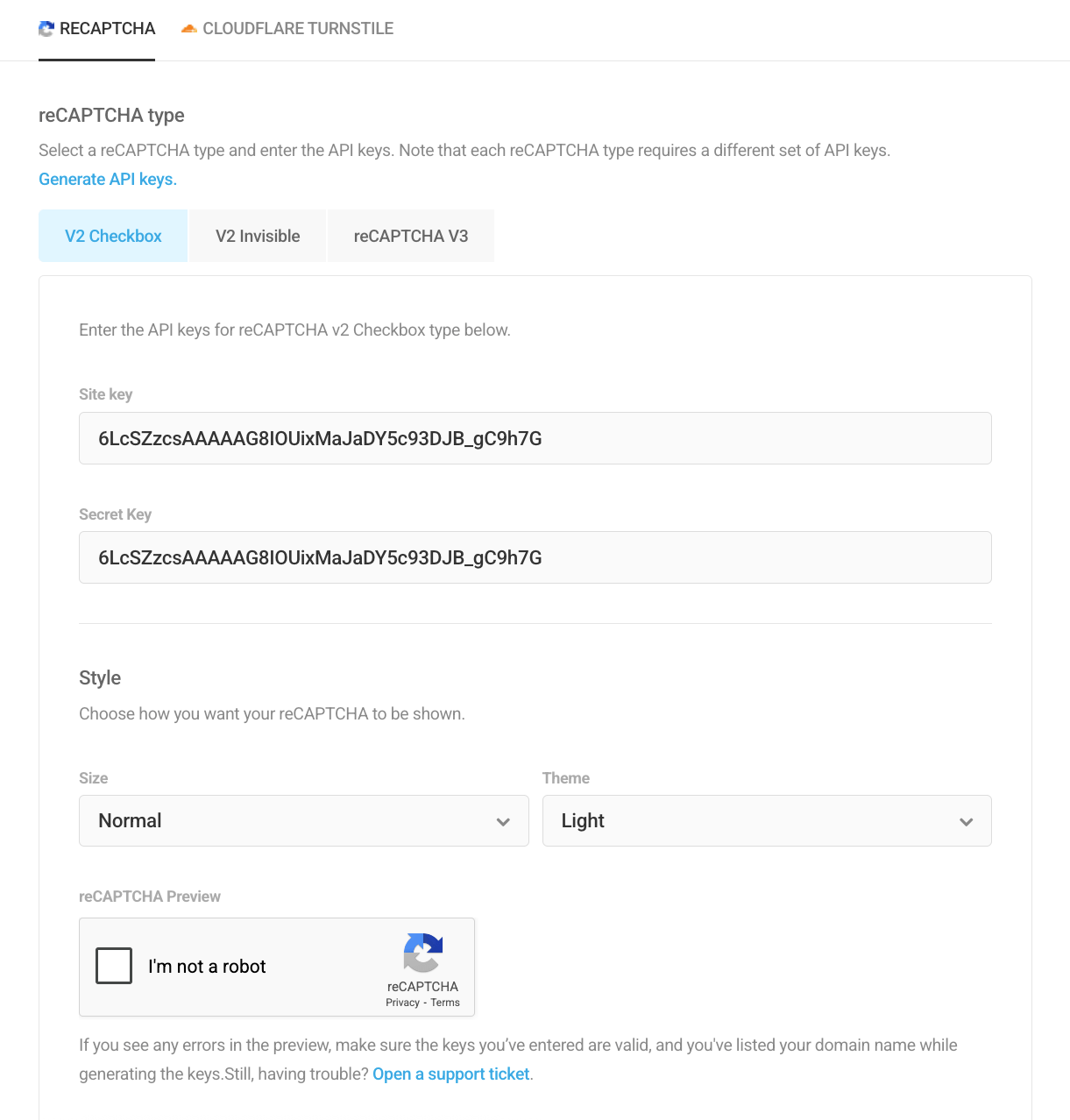Image resolution: width=1070 pixels, height=1120 pixels.
Task: Click the Cloudflare cloud icon
Action: click(x=188, y=28)
